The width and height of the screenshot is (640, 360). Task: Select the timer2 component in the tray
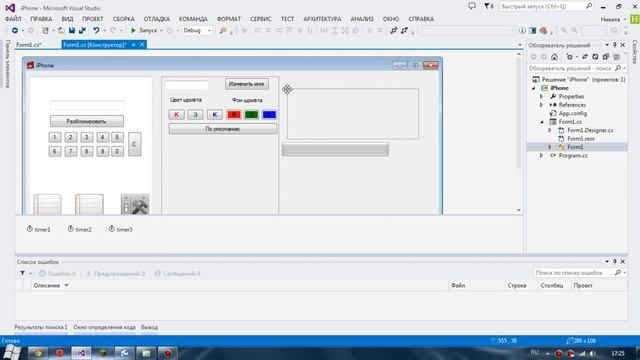(x=80, y=229)
